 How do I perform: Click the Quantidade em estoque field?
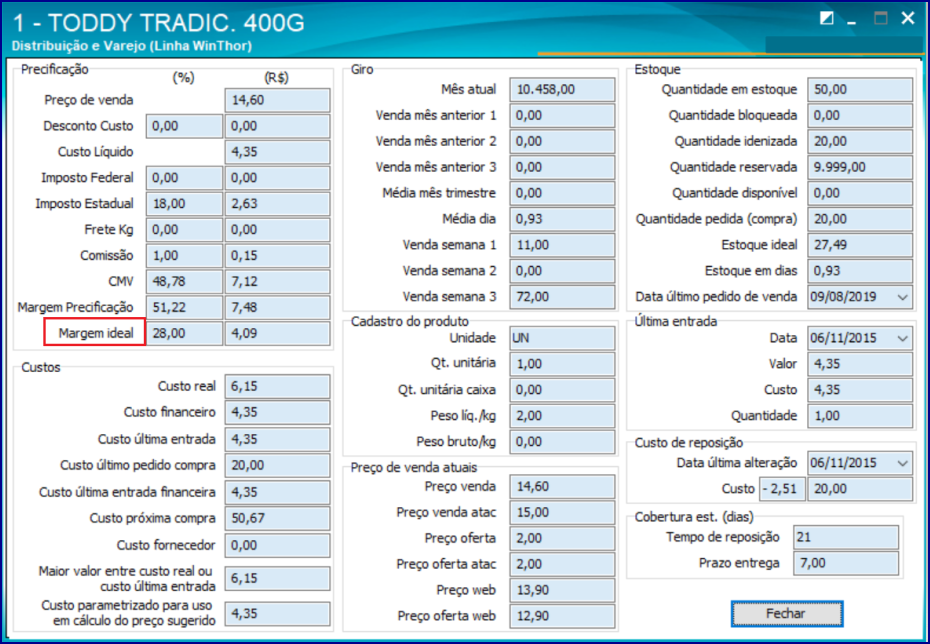click(x=859, y=90)
